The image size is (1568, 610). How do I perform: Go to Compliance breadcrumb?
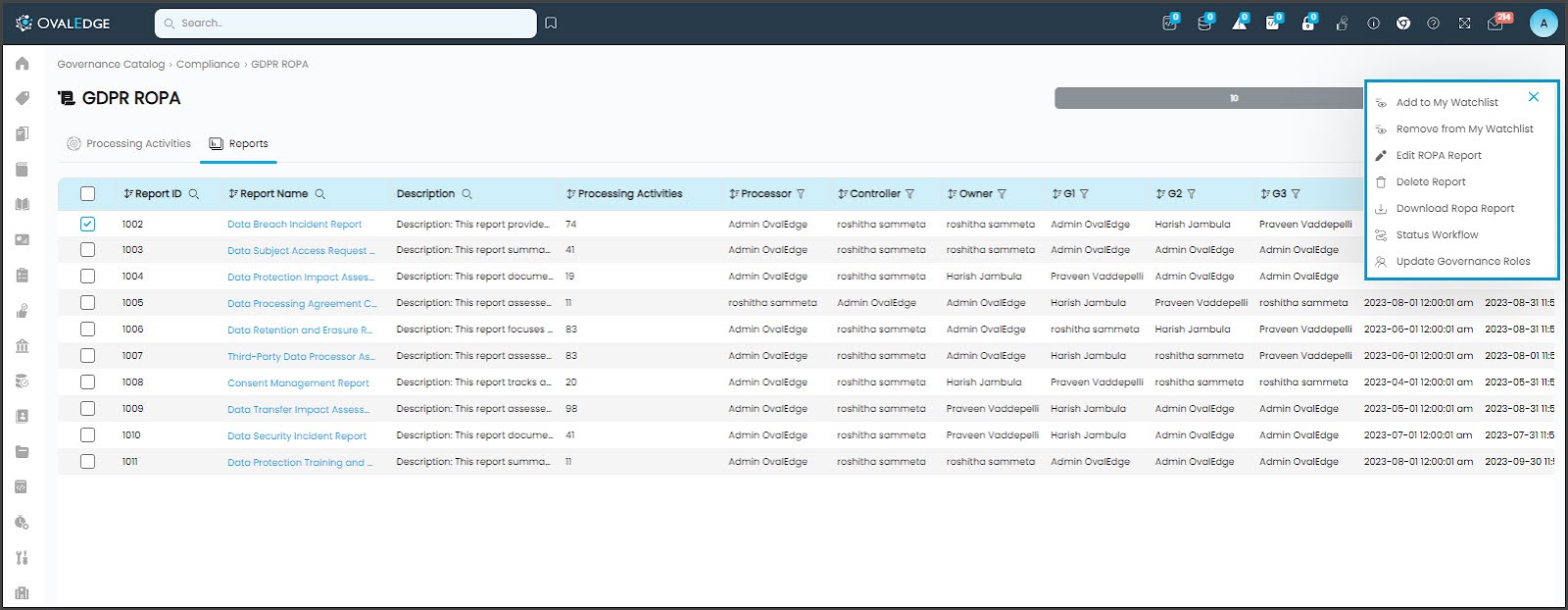[x=208, y=65]
